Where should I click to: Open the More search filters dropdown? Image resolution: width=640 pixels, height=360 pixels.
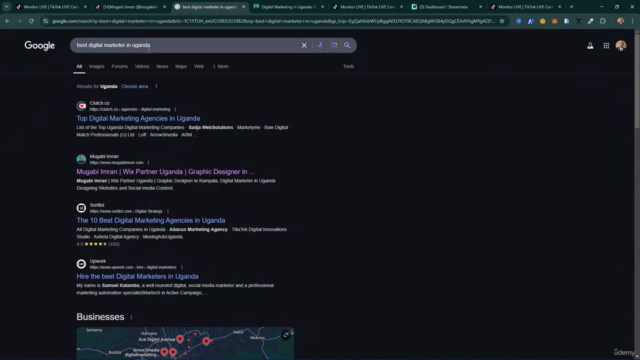(x=221, y=67)
